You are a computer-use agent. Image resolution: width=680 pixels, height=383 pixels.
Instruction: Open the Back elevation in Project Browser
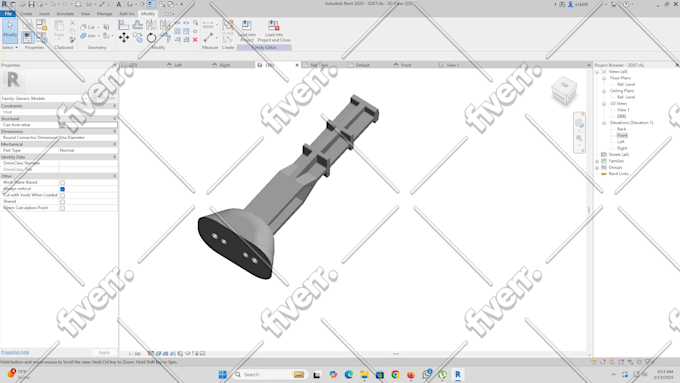[x=621, y=129]
